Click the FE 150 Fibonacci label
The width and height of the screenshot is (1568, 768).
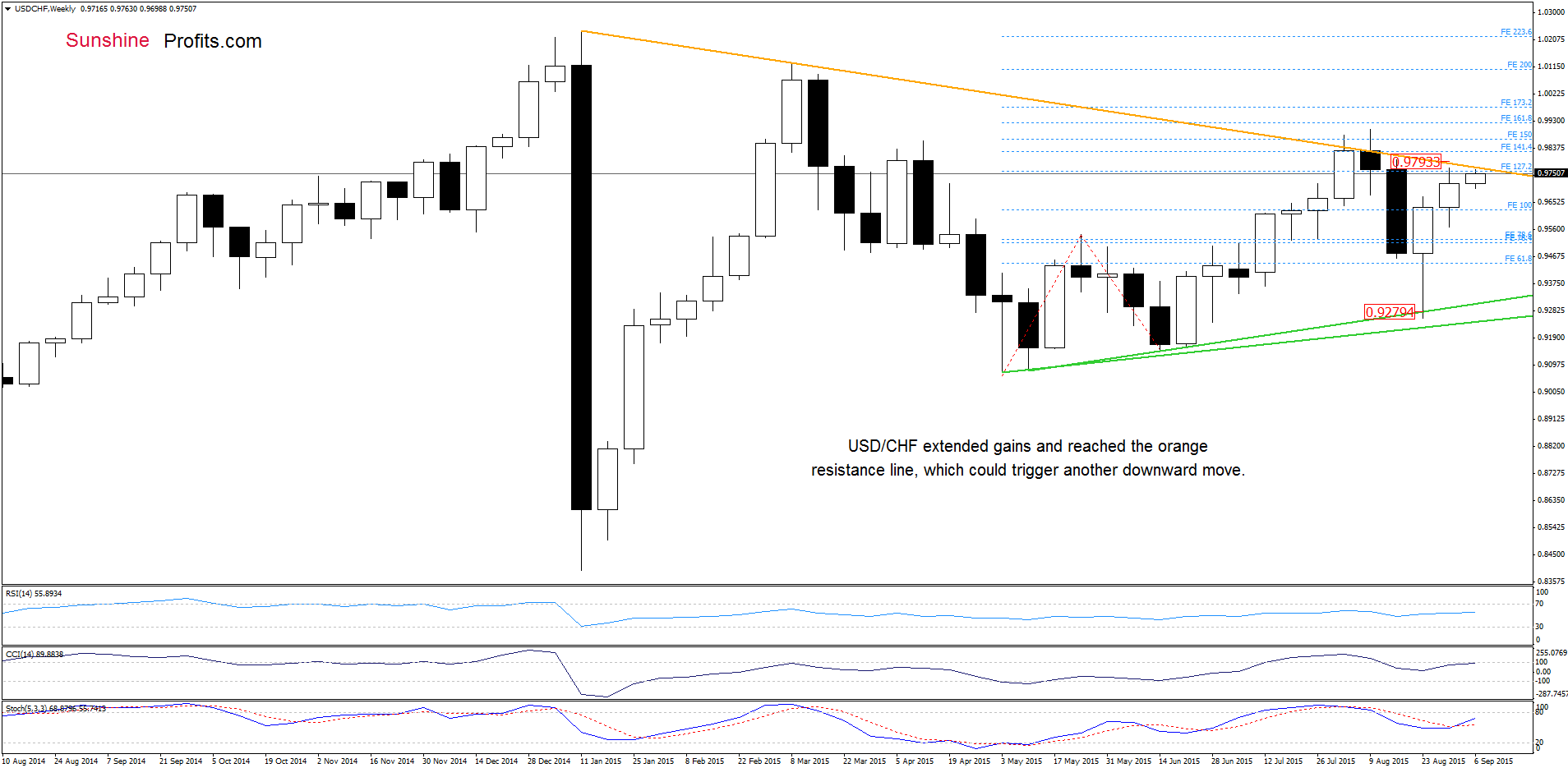pos(1520,135)
